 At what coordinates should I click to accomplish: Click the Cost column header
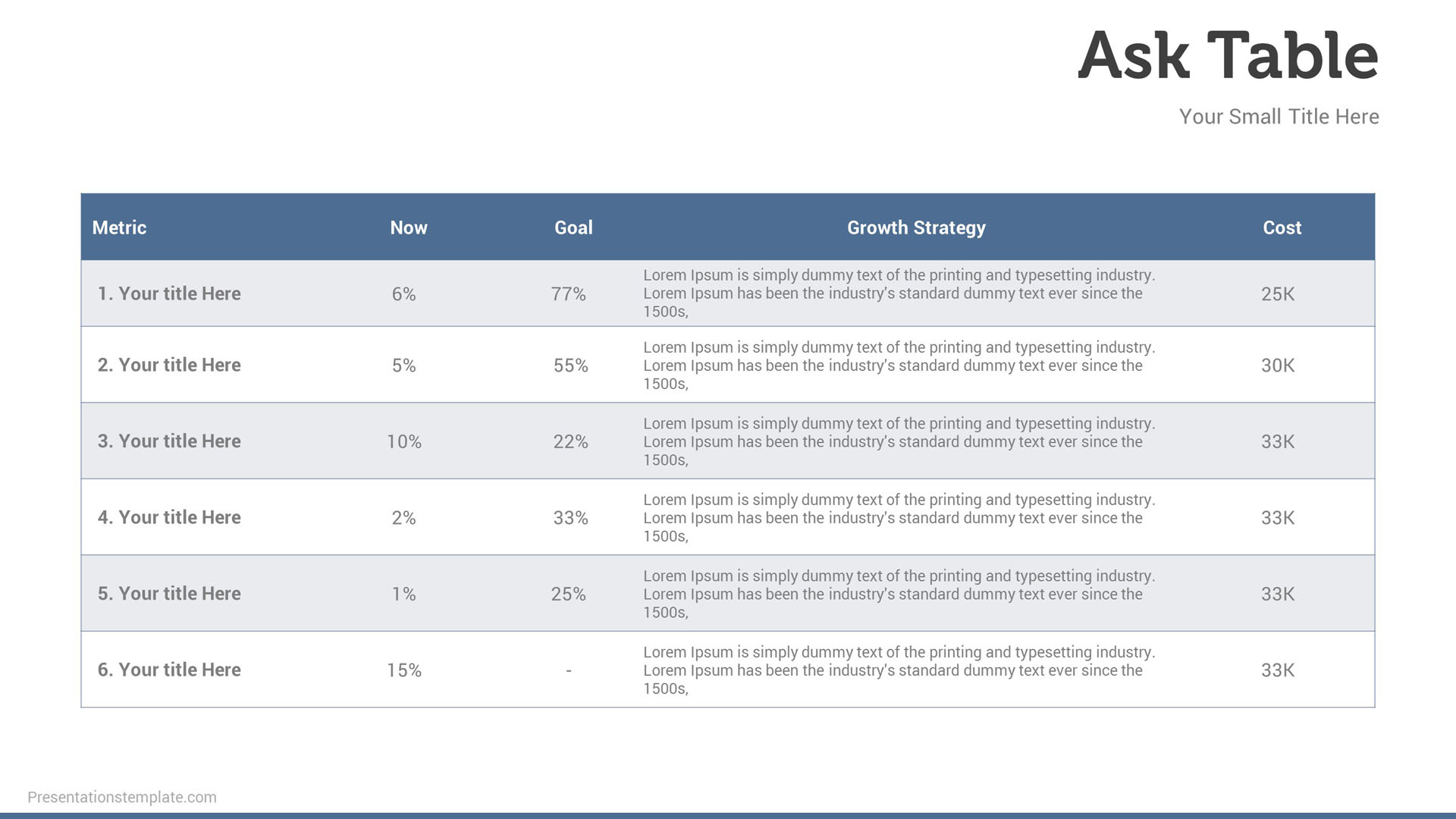click(1282, 227)
